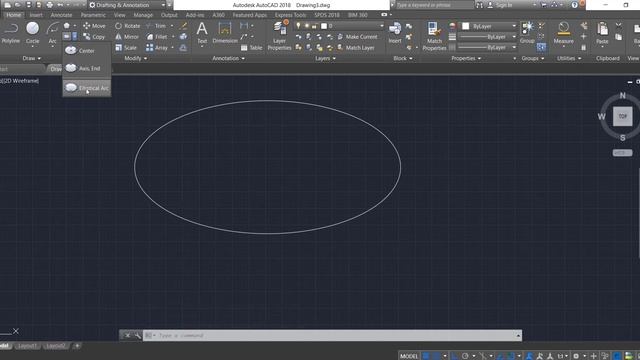Open the Insert block tool

(395, 33)
